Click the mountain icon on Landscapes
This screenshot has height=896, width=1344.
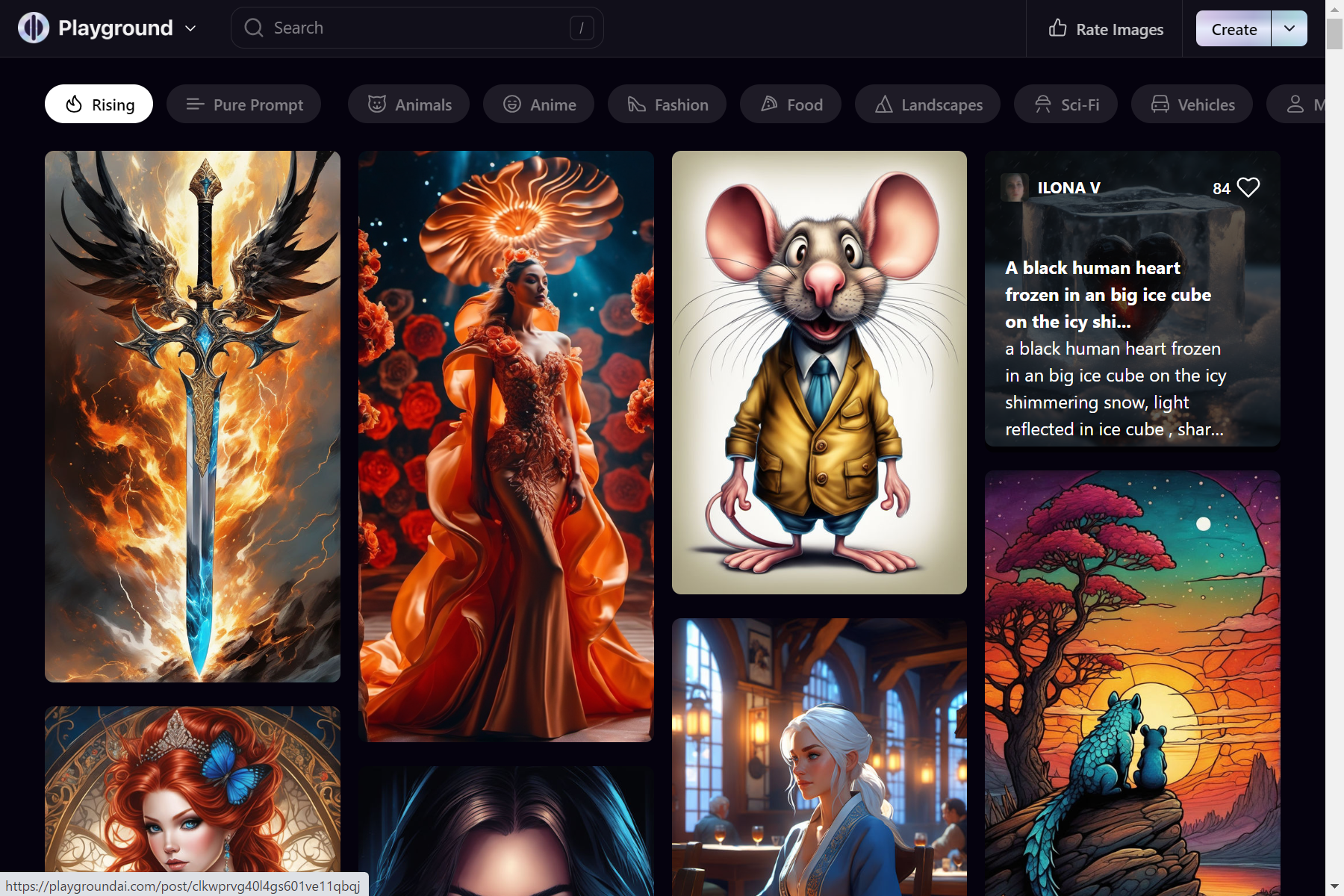tap(883, 104)
